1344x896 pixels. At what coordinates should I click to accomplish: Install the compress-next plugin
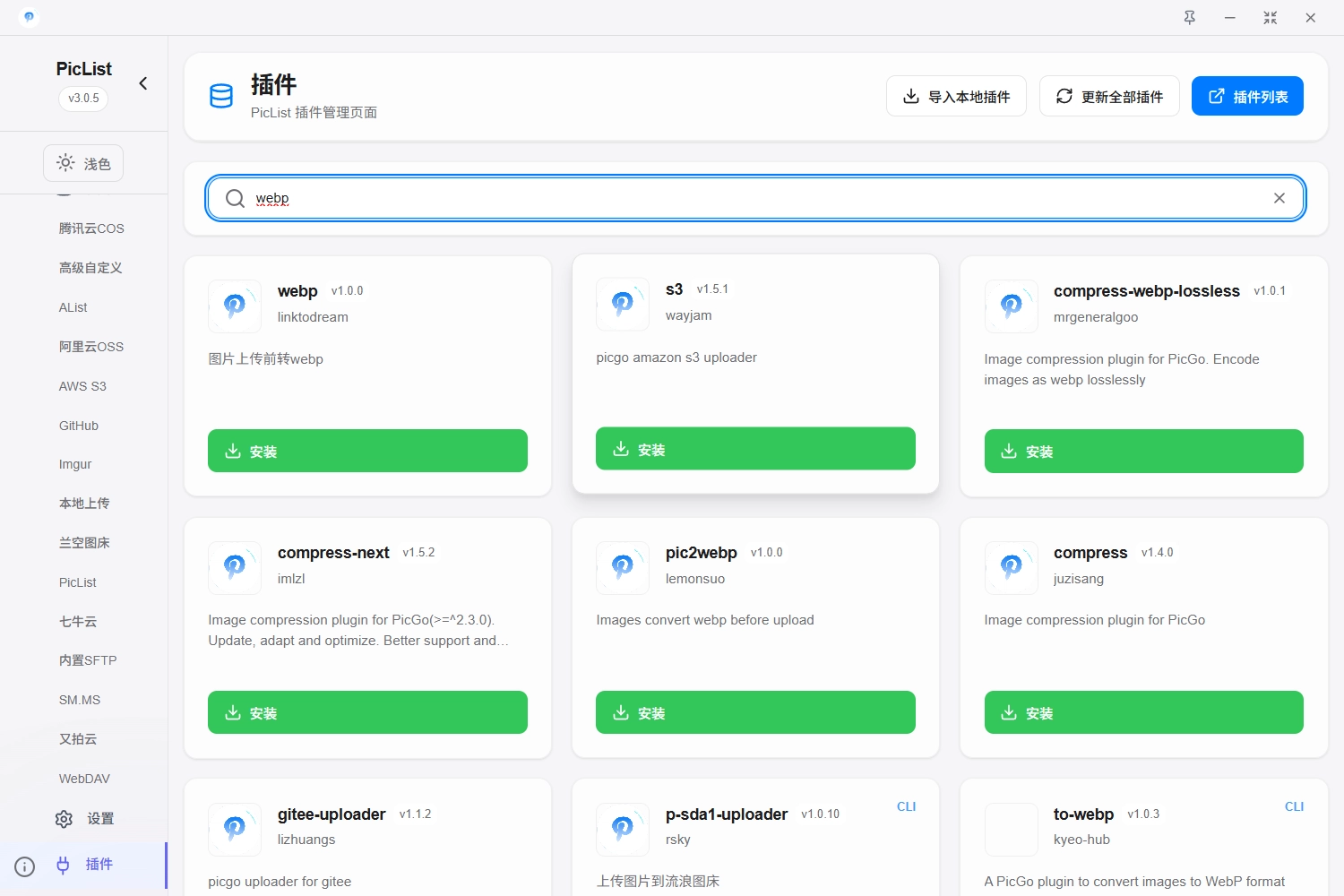367,712
